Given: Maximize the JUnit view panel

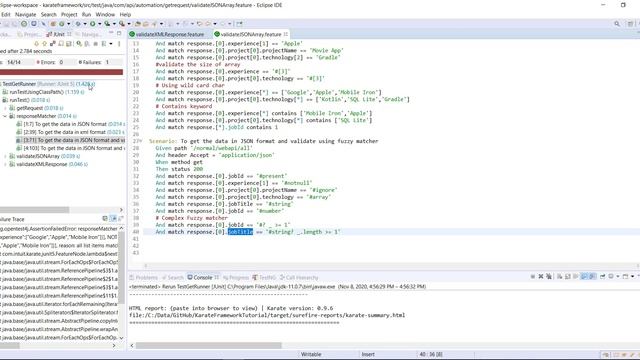Looking at the screenshot, I should (119, 33).
